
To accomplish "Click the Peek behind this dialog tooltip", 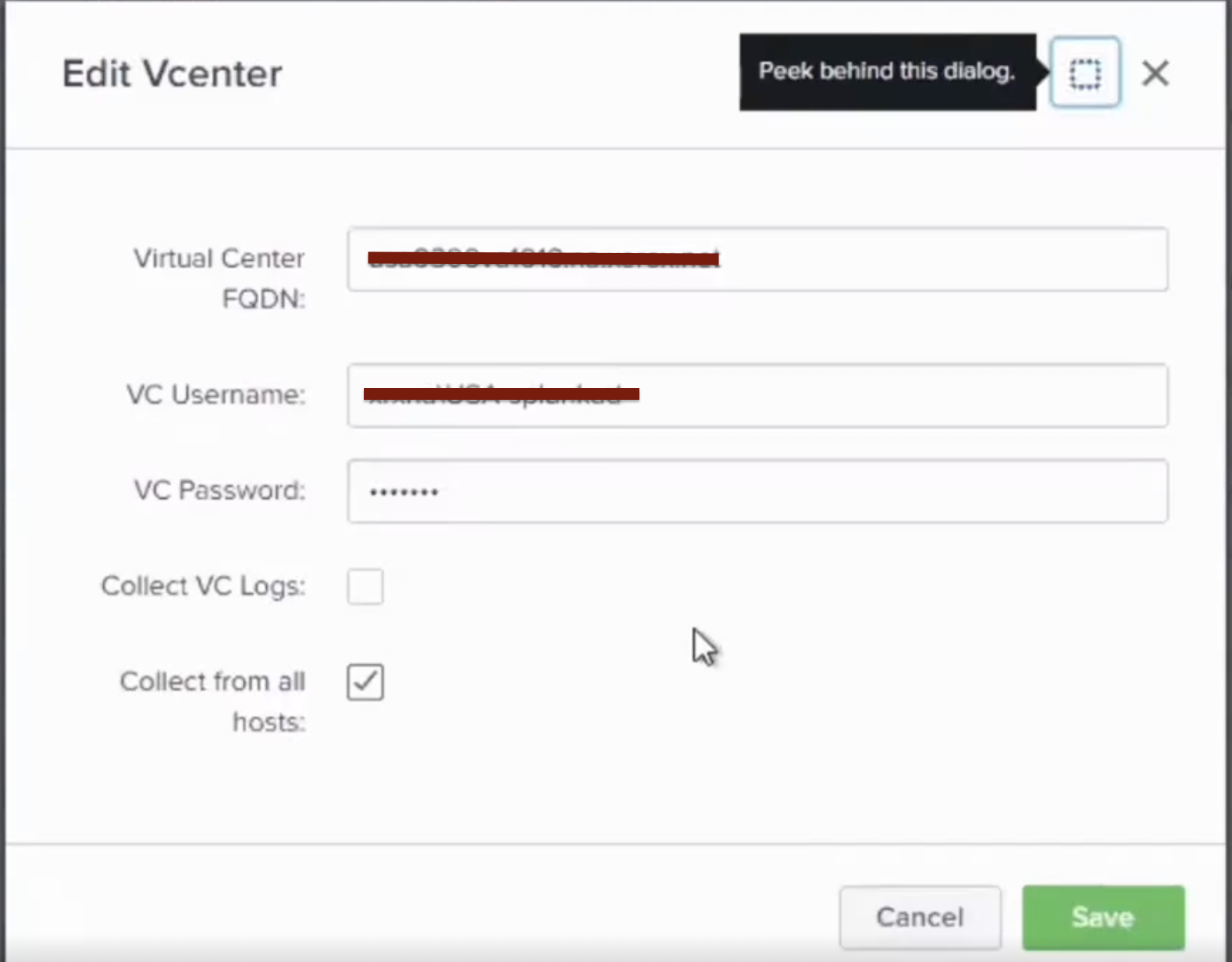I will [x=886, y=71].
